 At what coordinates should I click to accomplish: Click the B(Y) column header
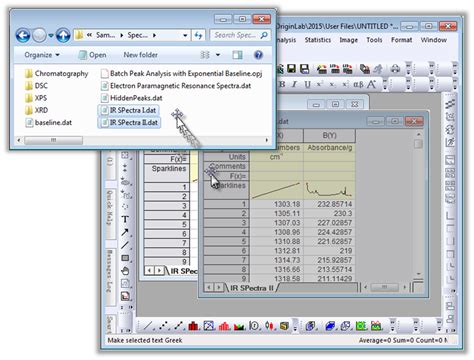329,135
